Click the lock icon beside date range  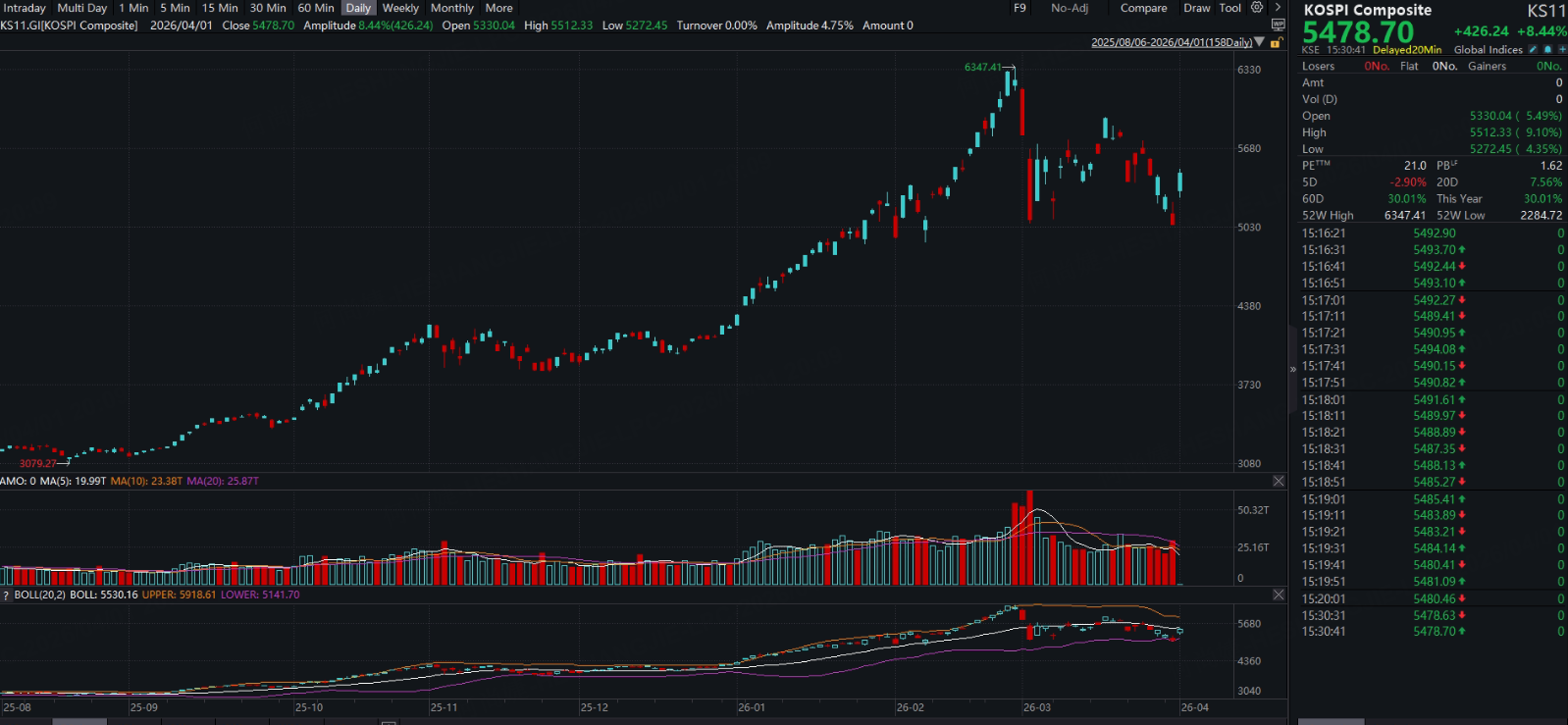[1276, 43]
